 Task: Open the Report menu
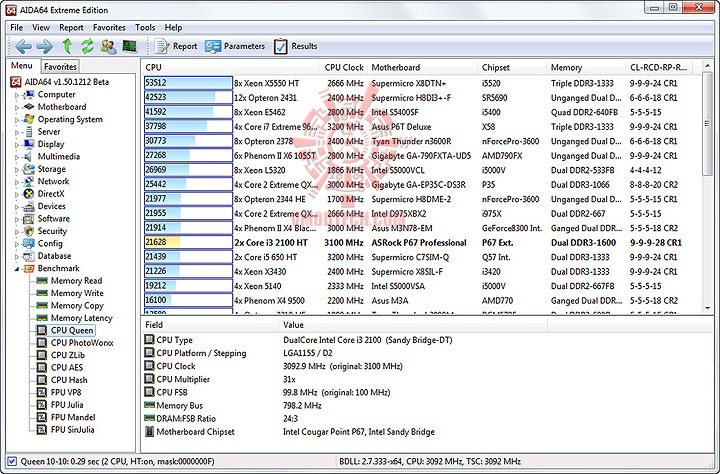(x=71, y=28)
